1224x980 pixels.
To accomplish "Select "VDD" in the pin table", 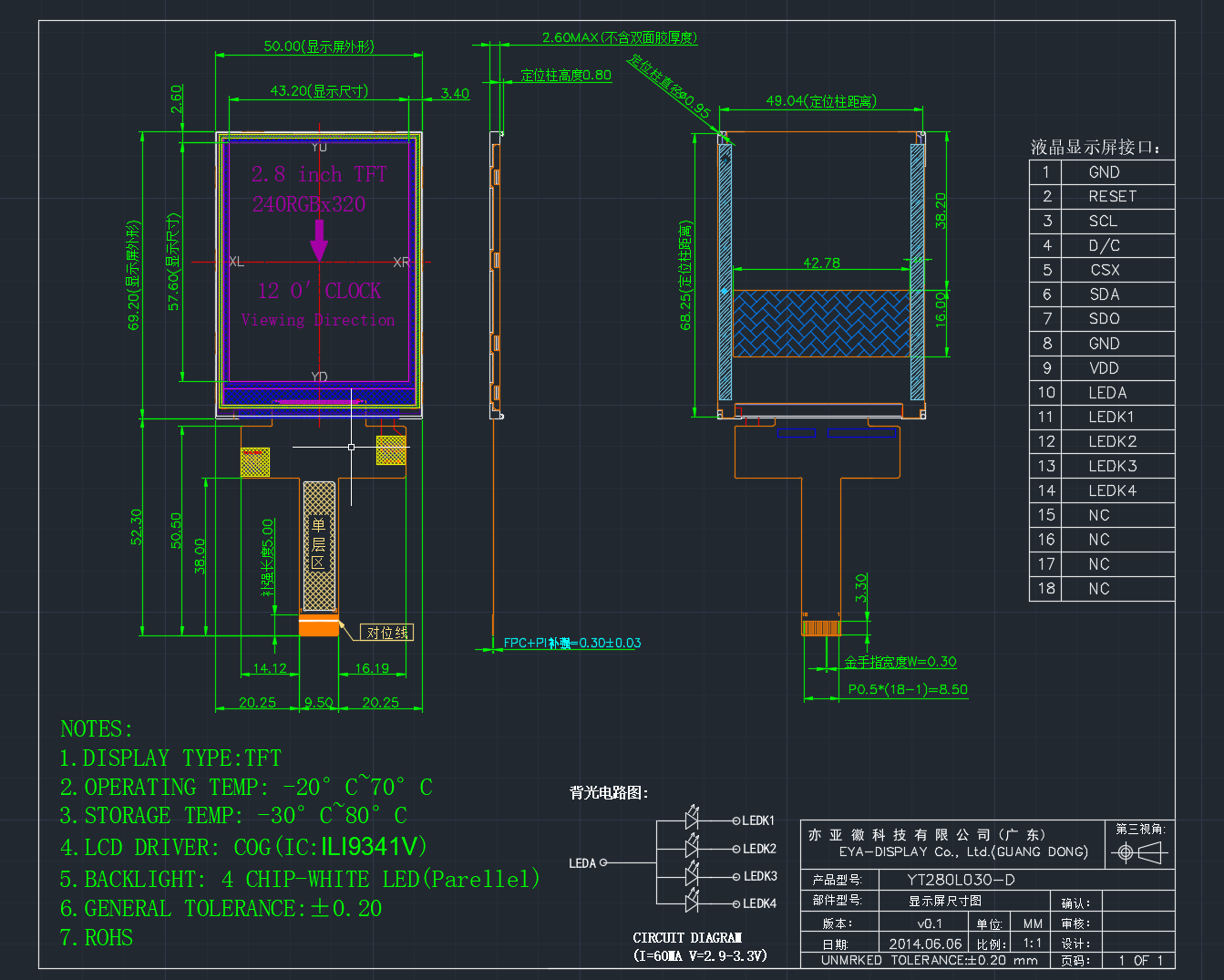I will coord(1105,368).
